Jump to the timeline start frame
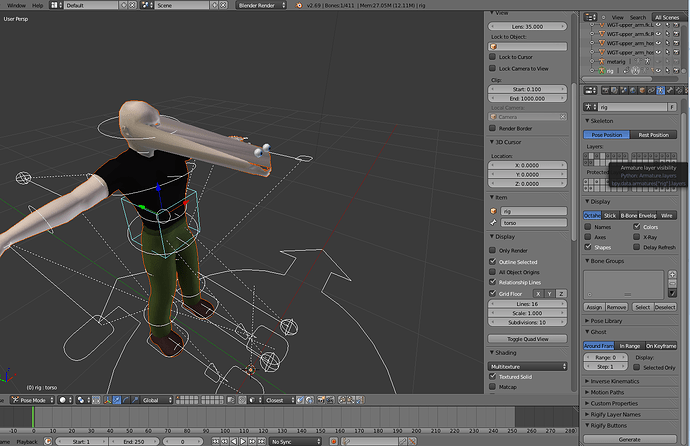This screenshot has height=446, width=690. coord(215,441)
